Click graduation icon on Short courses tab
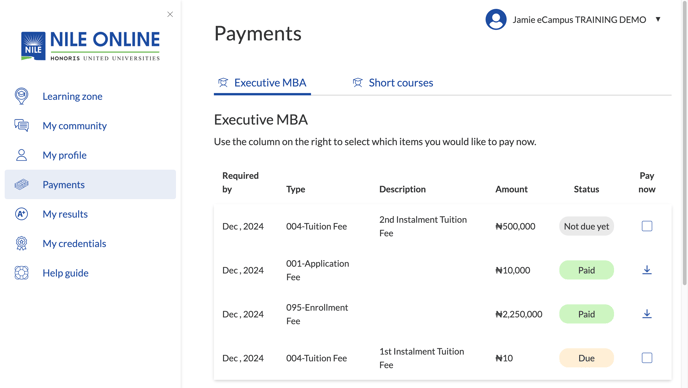The image size is (688, 388). 358,83
